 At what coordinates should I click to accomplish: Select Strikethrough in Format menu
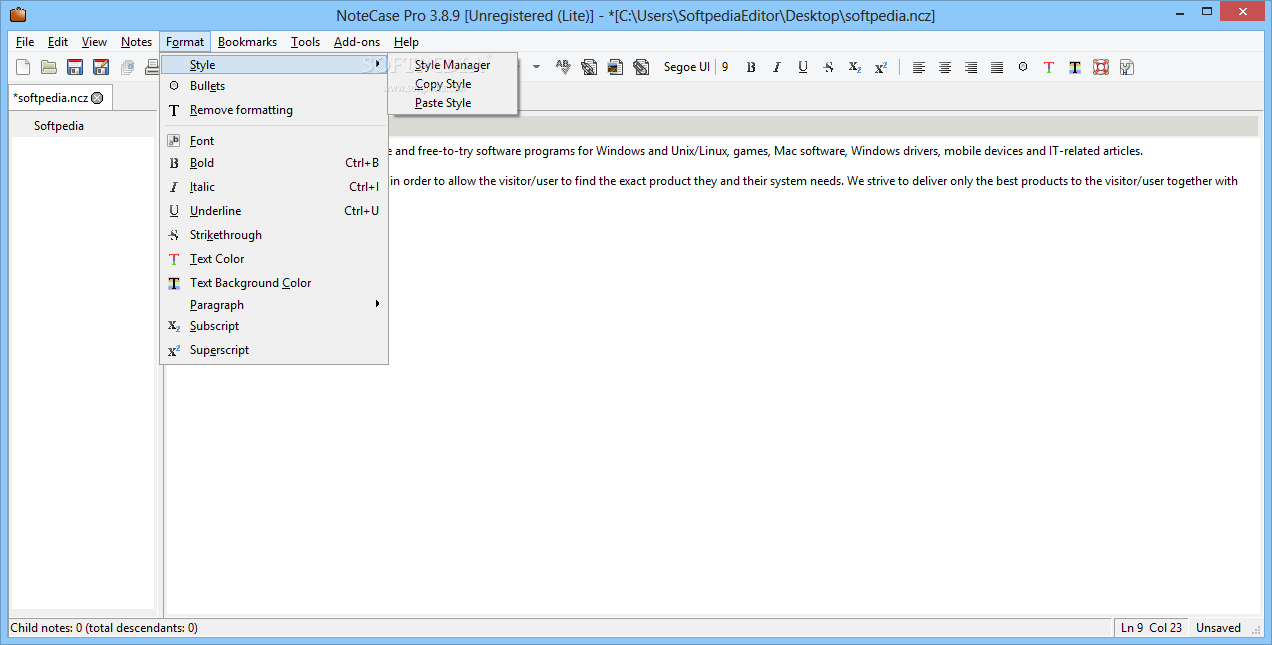point(274,235)
